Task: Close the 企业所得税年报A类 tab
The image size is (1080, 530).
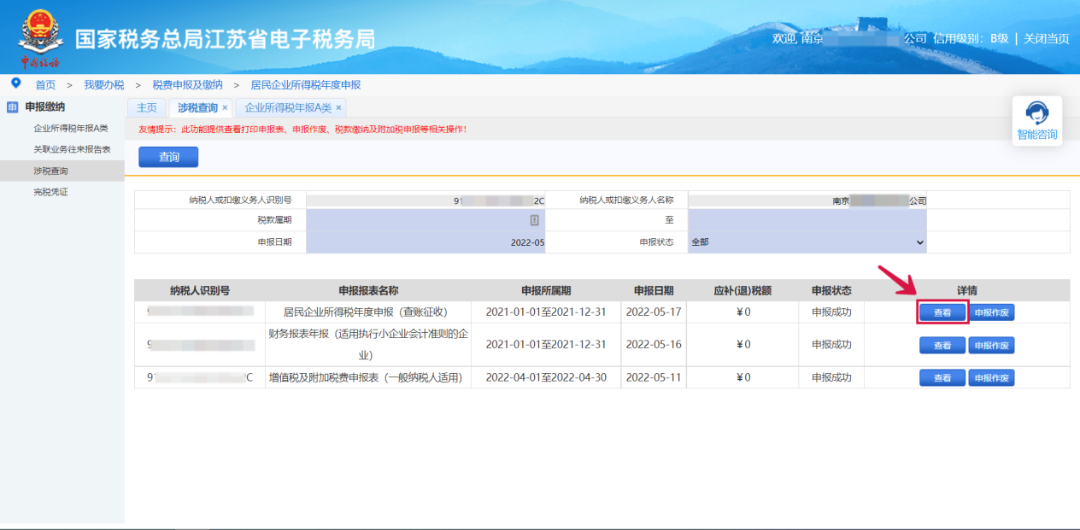Action: click(x=338, y=108)
